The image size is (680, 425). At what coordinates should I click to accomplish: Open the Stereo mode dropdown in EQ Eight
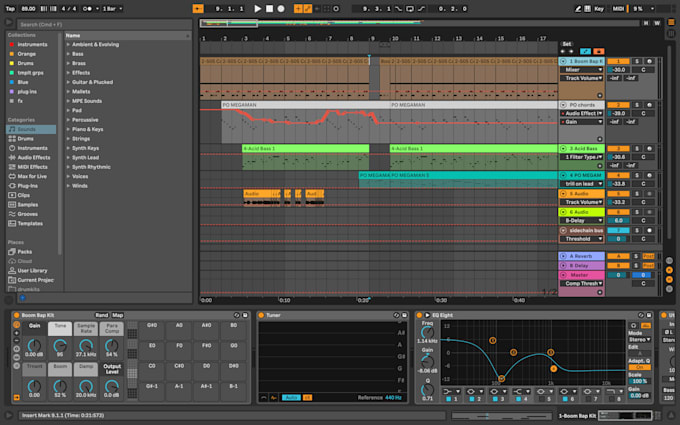pos(640,340)
